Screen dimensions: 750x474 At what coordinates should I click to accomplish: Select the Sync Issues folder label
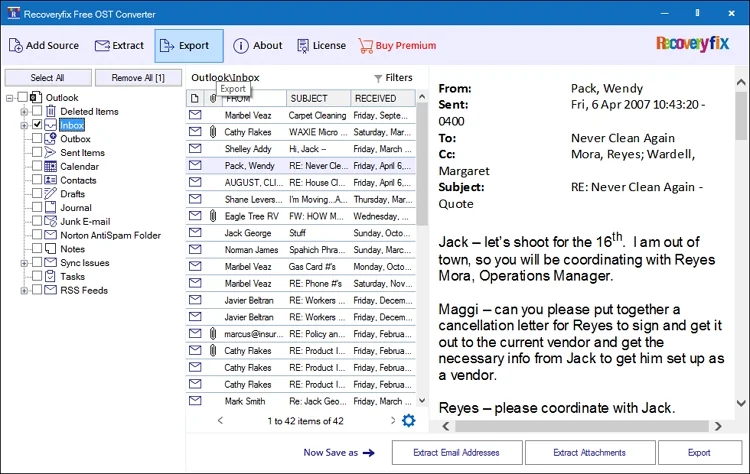(85, 263)
